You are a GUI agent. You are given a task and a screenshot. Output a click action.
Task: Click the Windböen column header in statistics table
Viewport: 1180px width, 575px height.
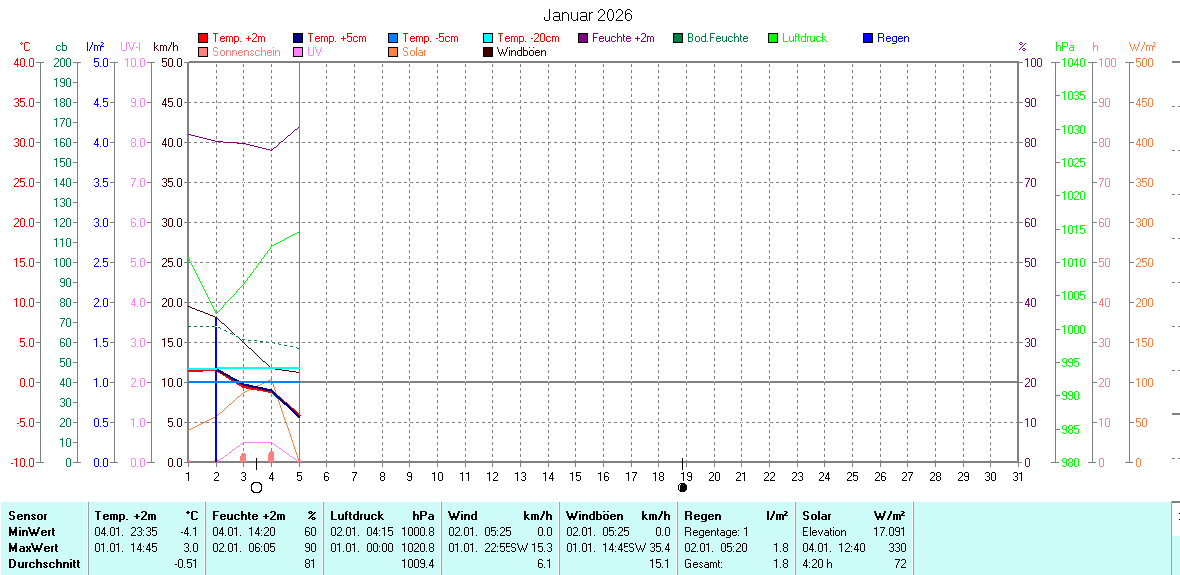click(594, 516)
